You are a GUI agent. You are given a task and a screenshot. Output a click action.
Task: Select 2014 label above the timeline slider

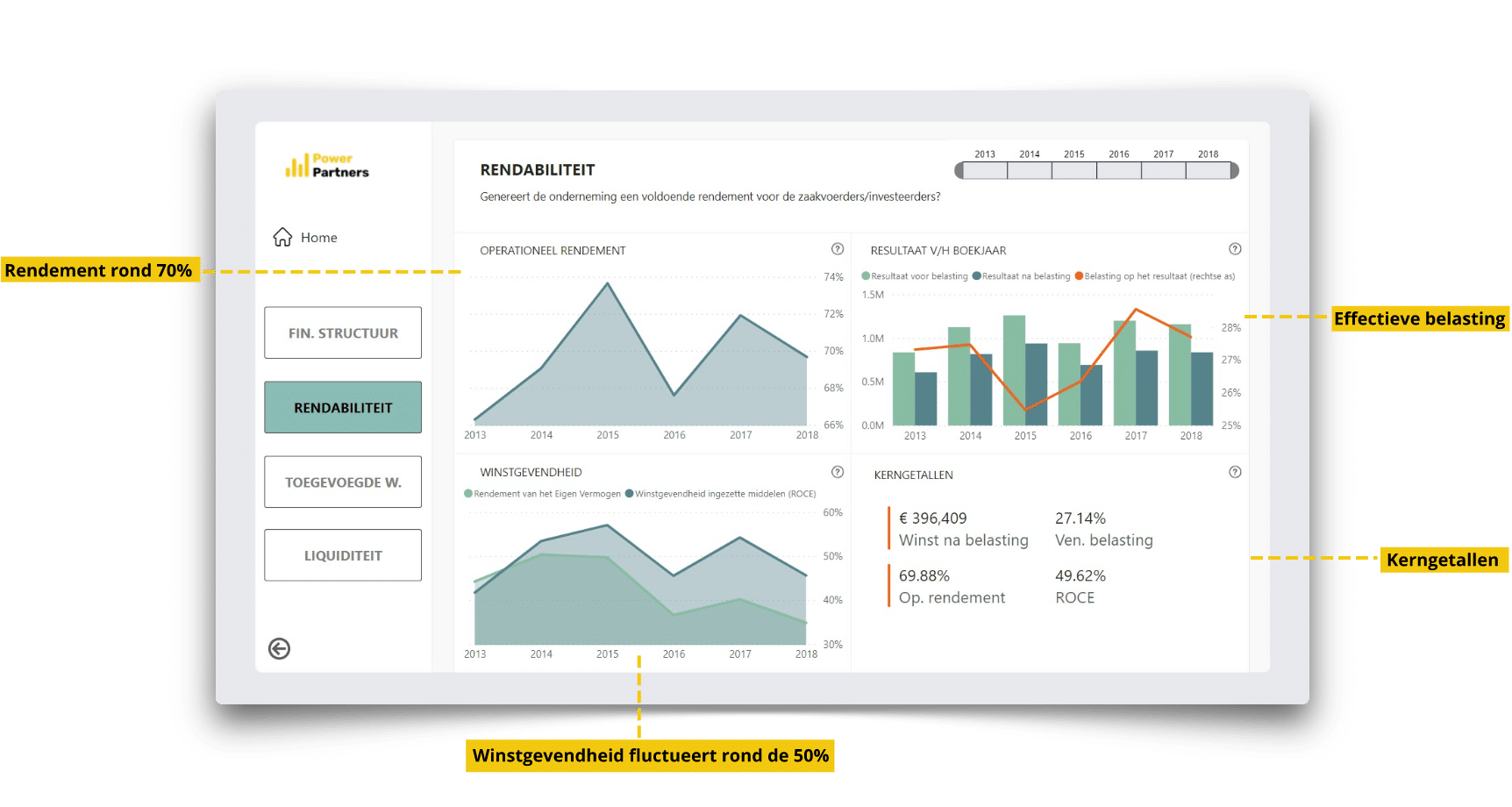pos(1030,154)
